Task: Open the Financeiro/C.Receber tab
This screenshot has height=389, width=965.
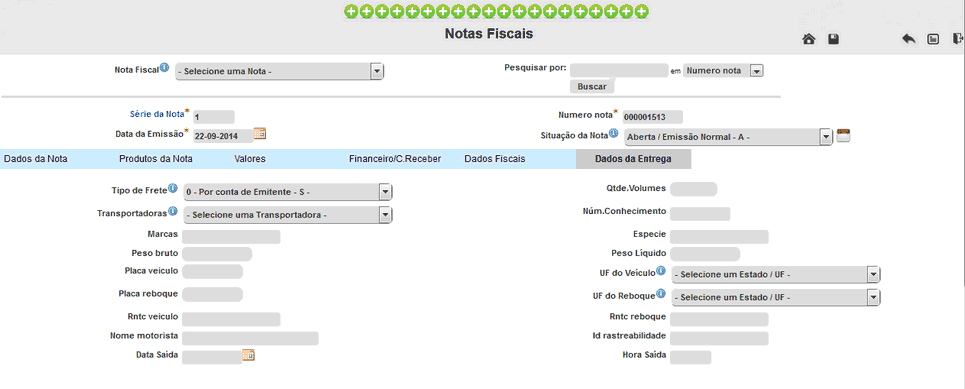Action: point(394,159)
